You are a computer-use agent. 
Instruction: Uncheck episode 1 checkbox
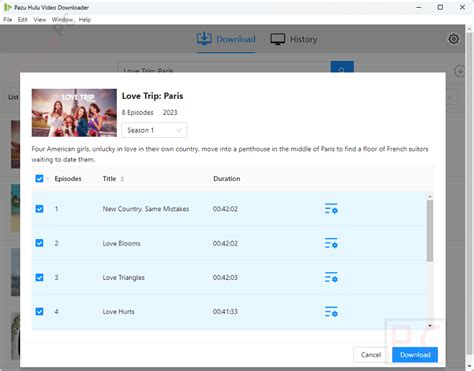[39, 209]
